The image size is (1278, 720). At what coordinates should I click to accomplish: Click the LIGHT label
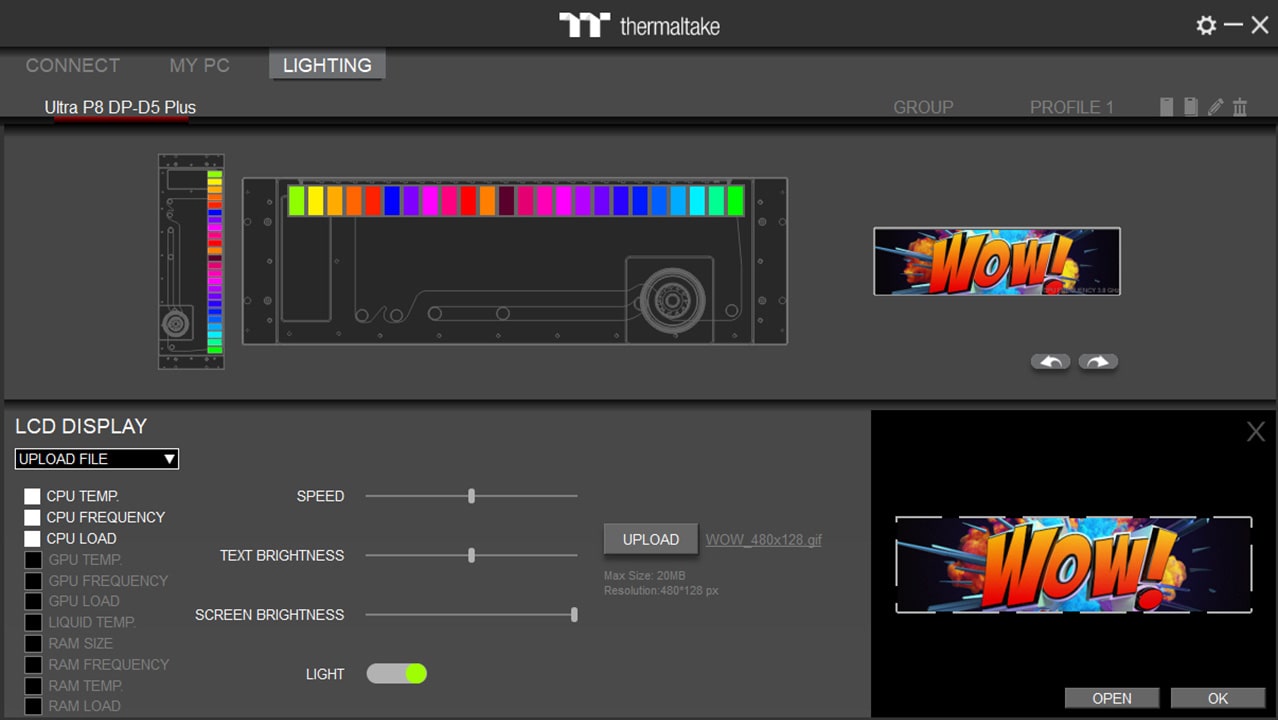coord(325,674)
